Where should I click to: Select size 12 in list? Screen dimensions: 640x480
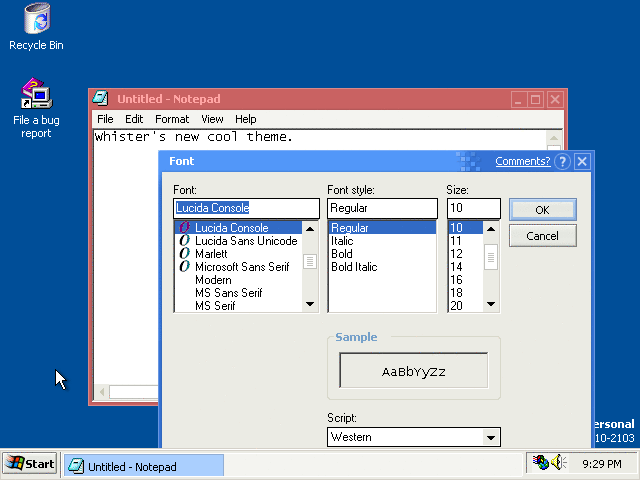coord(465,254)
